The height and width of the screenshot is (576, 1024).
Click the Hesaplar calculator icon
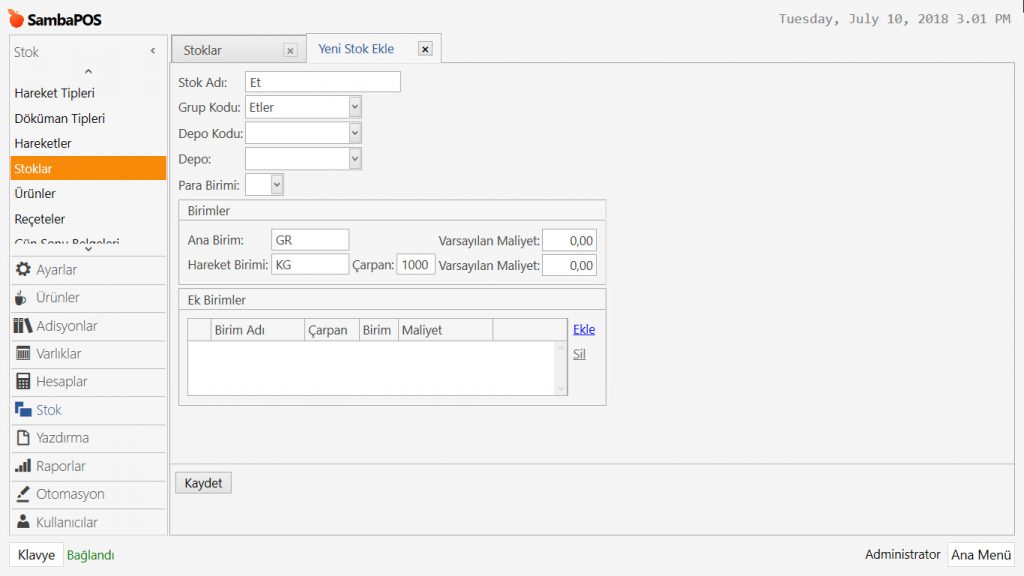pos(23,382)
